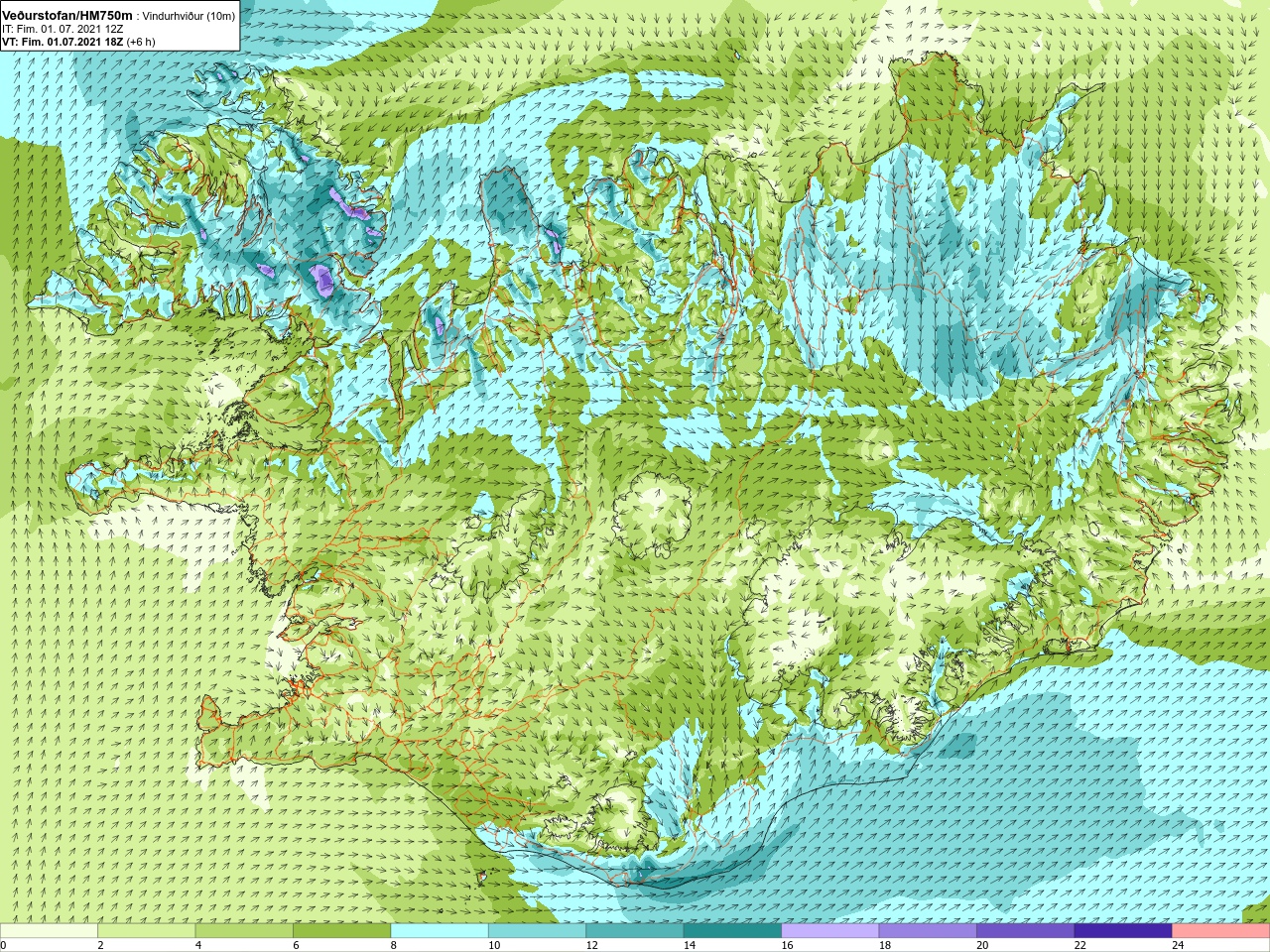
Task: Click the legend scale label '20'
Action: click(x=982, y=946)
